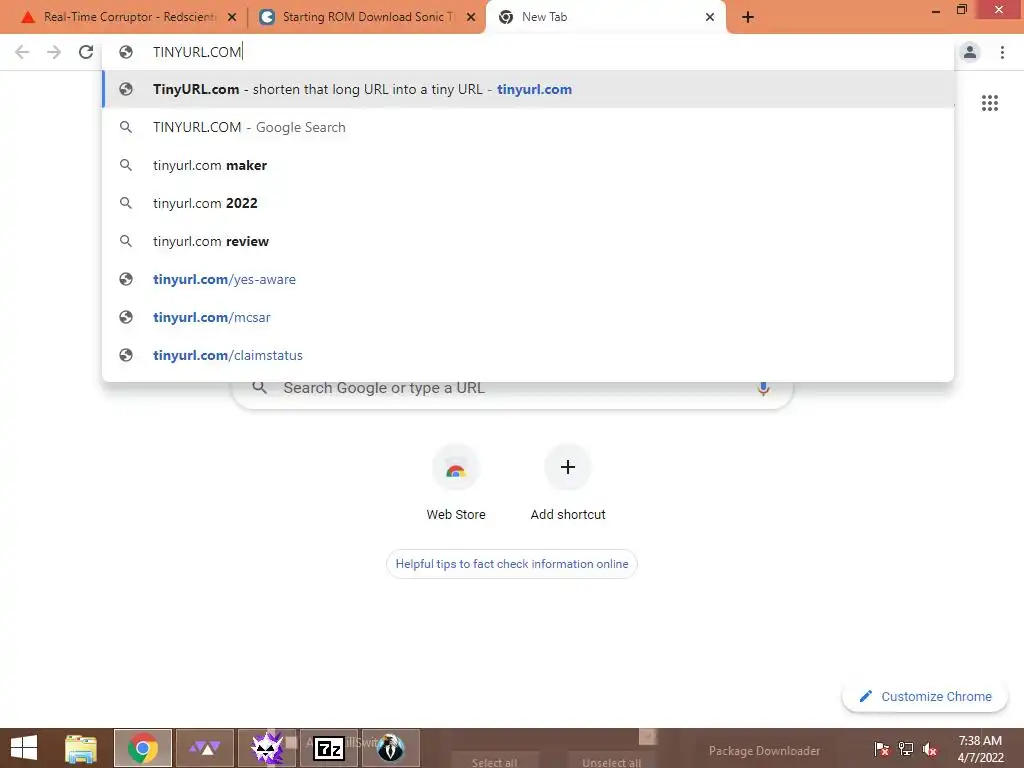
Task: Click the network tray icon
Action: pos(906,748)
